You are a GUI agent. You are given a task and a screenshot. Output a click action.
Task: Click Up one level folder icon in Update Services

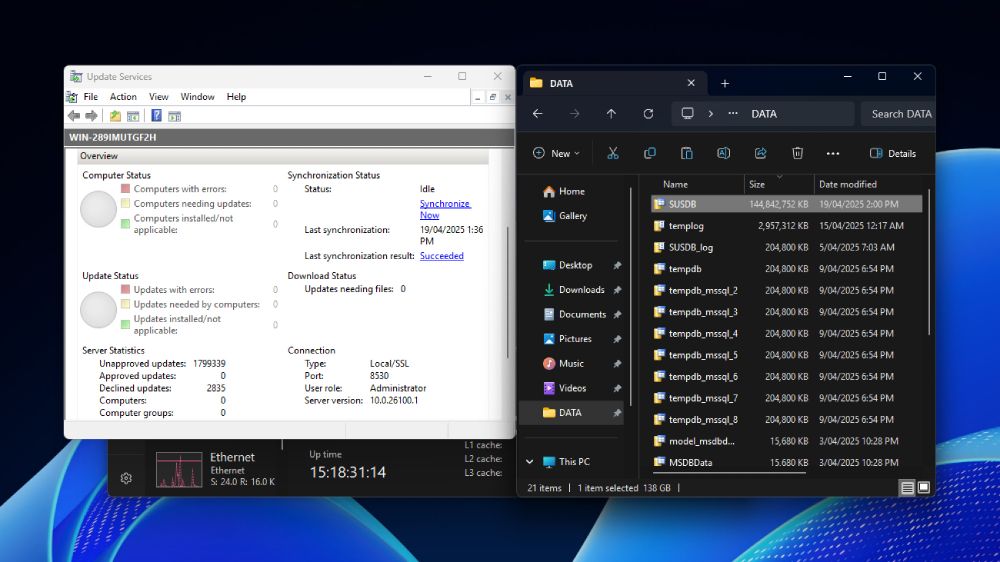click(115, 116)
